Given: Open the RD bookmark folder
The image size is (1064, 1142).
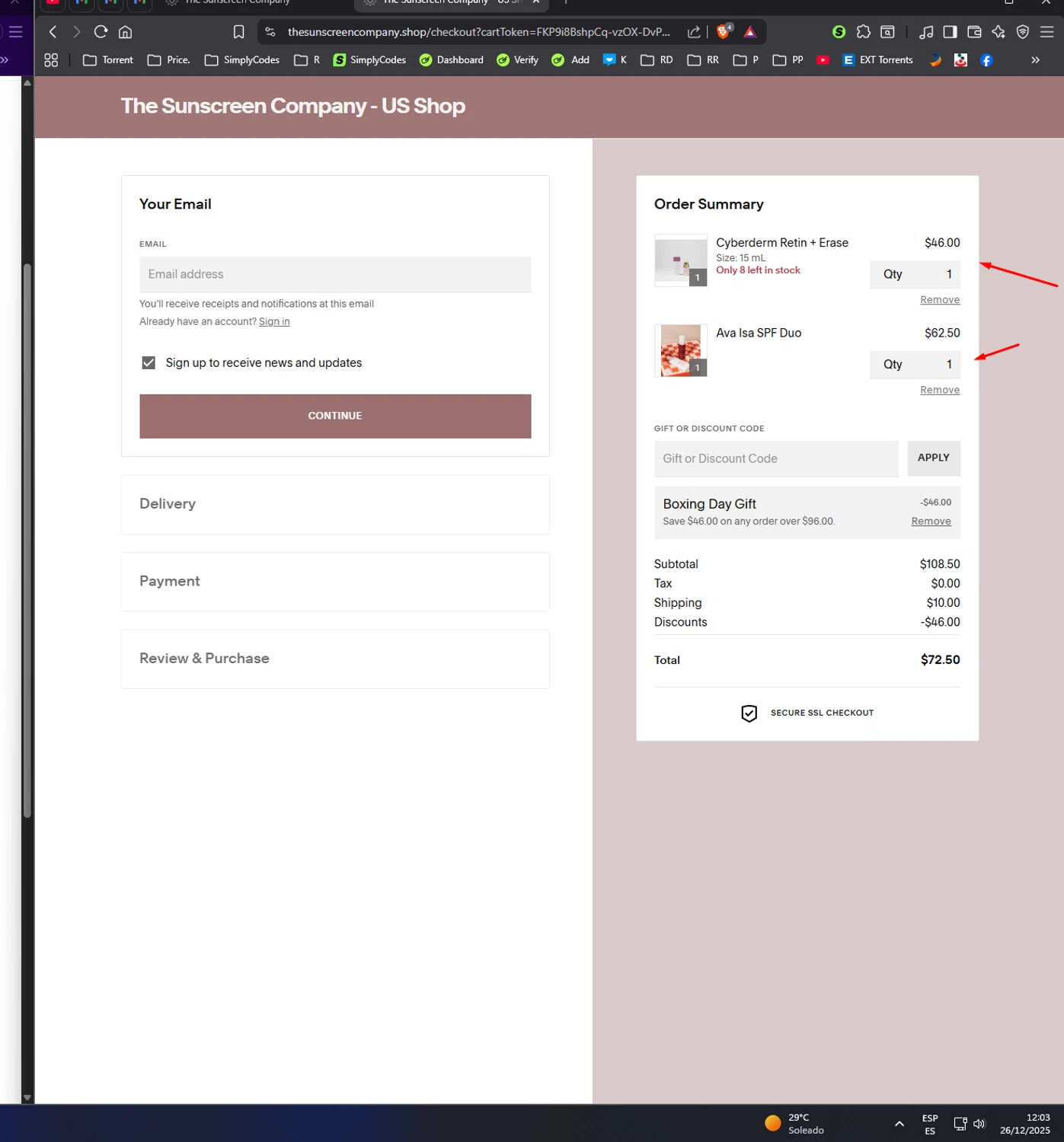Looking at the screenshot, I should [657, 60].
